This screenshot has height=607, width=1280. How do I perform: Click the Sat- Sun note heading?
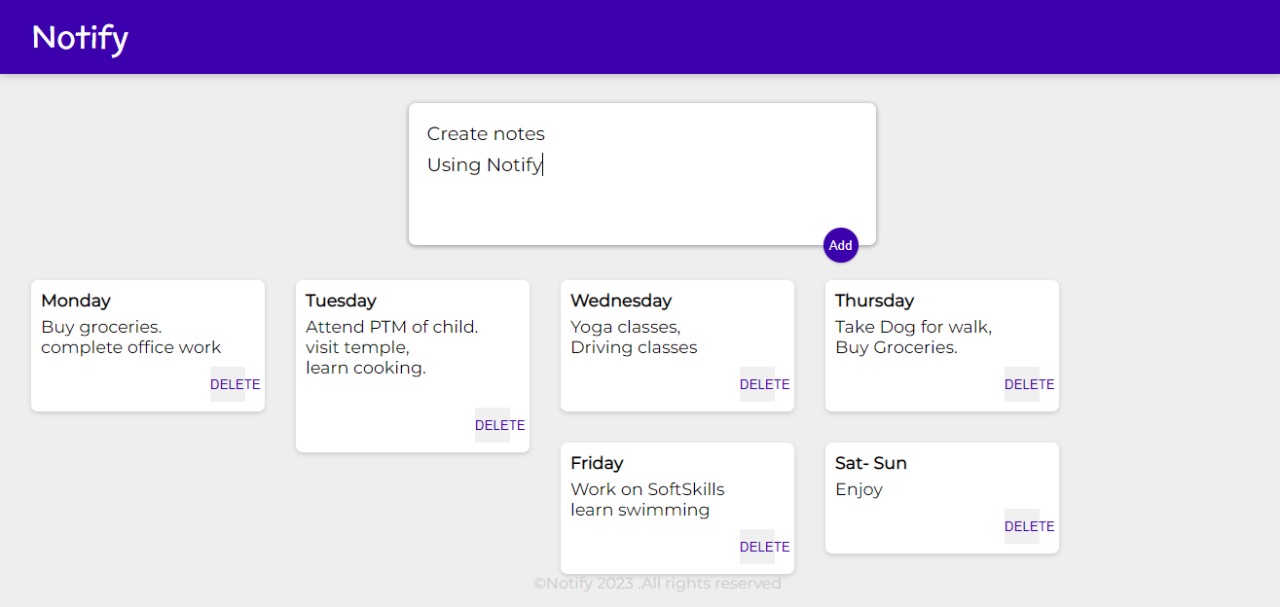pyautogui.click(x=871, y=463)
